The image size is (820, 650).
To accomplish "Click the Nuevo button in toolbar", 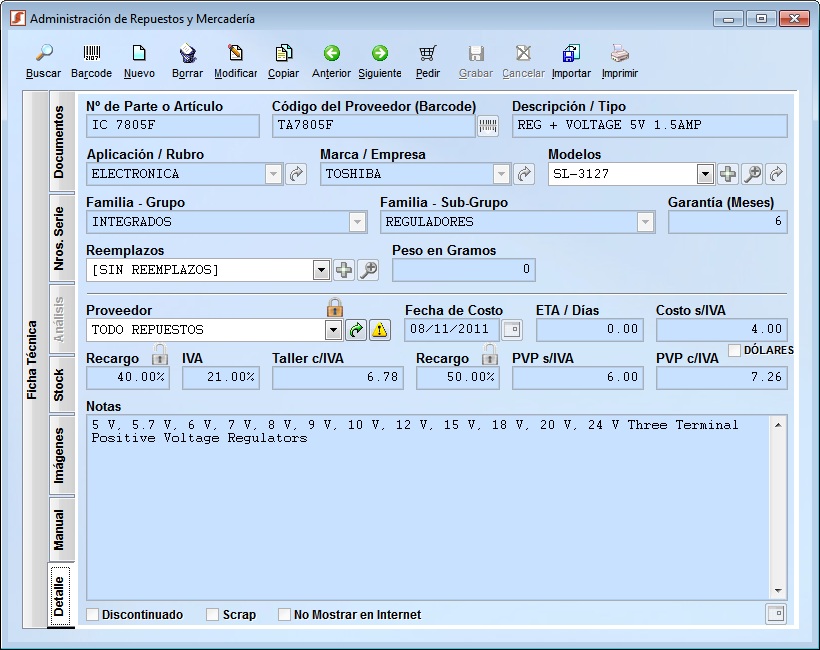I will point(139,54).
